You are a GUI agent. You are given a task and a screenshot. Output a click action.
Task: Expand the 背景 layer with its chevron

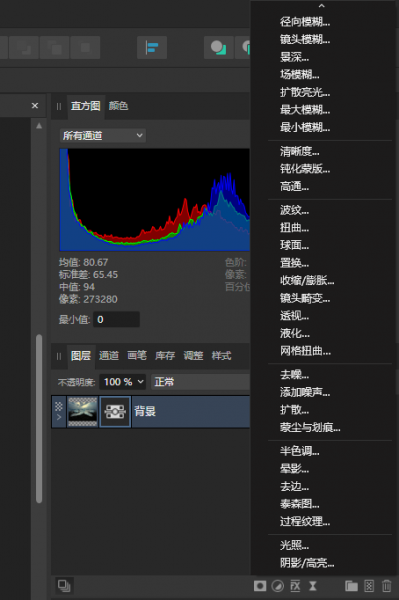click(x=59, y=417)
